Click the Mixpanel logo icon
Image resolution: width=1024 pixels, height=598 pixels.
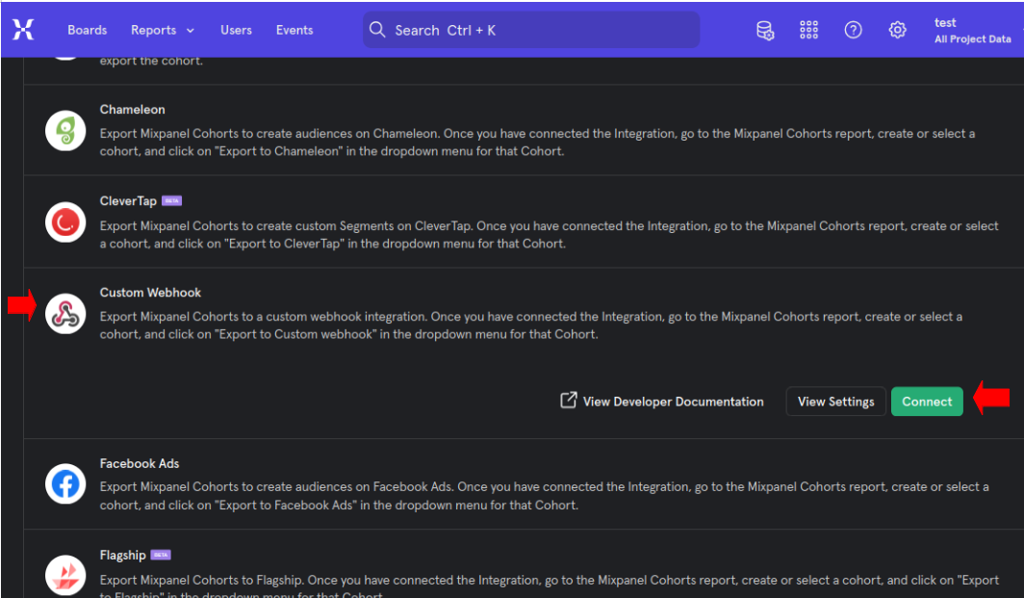[x=23, y=30]
